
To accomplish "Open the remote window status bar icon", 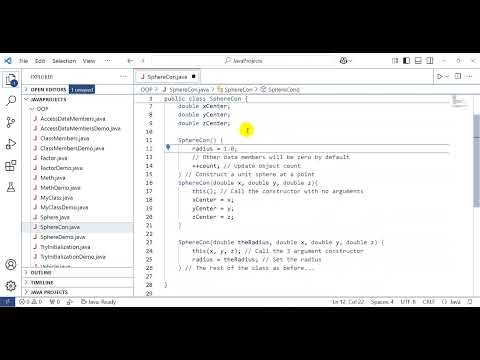I will [x=7, y=302].
